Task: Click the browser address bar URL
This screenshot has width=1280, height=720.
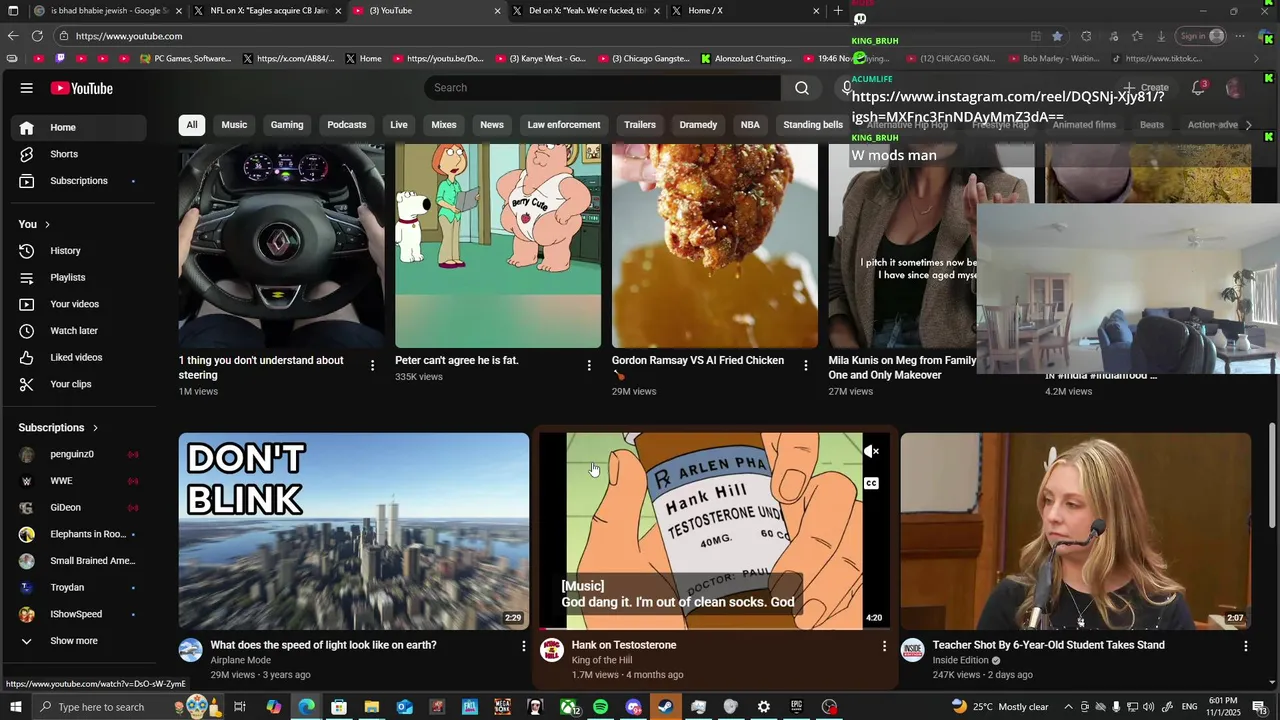Action: point(129,36)
